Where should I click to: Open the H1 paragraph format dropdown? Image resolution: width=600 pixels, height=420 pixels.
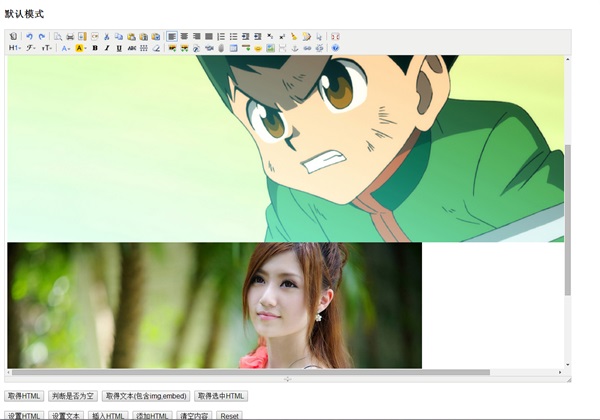(x=15, y=48)
